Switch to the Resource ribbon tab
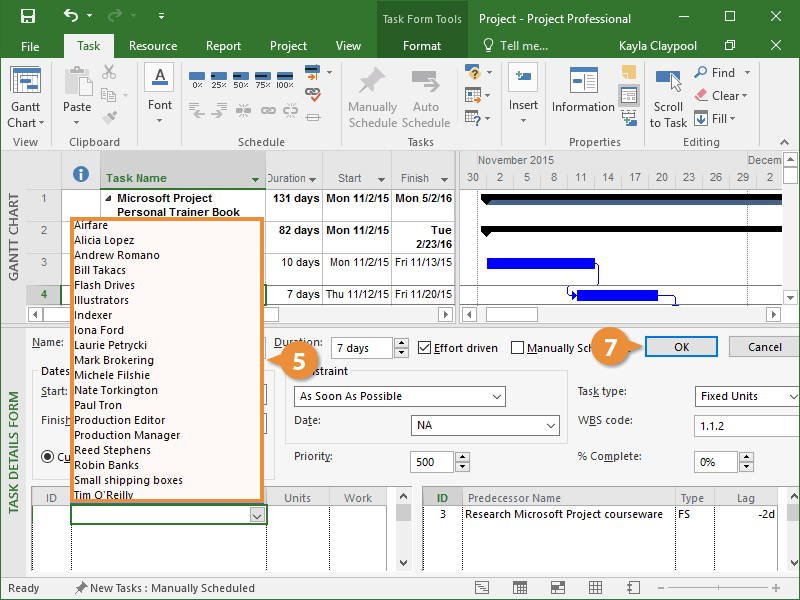Viewport: 800px width, 600px height. tap(153, 46)
